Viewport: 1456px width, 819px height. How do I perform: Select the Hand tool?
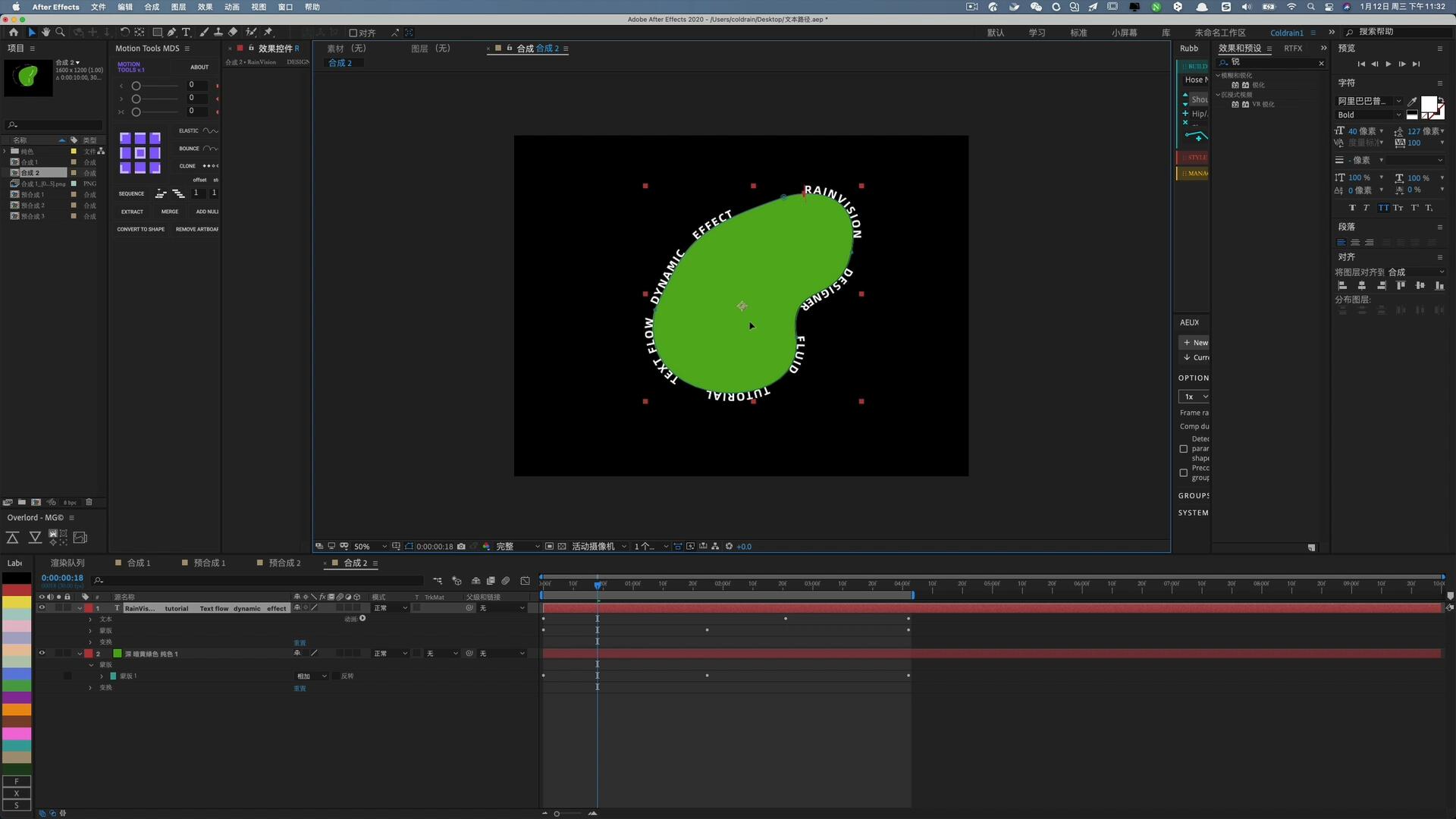click(45, 33)
